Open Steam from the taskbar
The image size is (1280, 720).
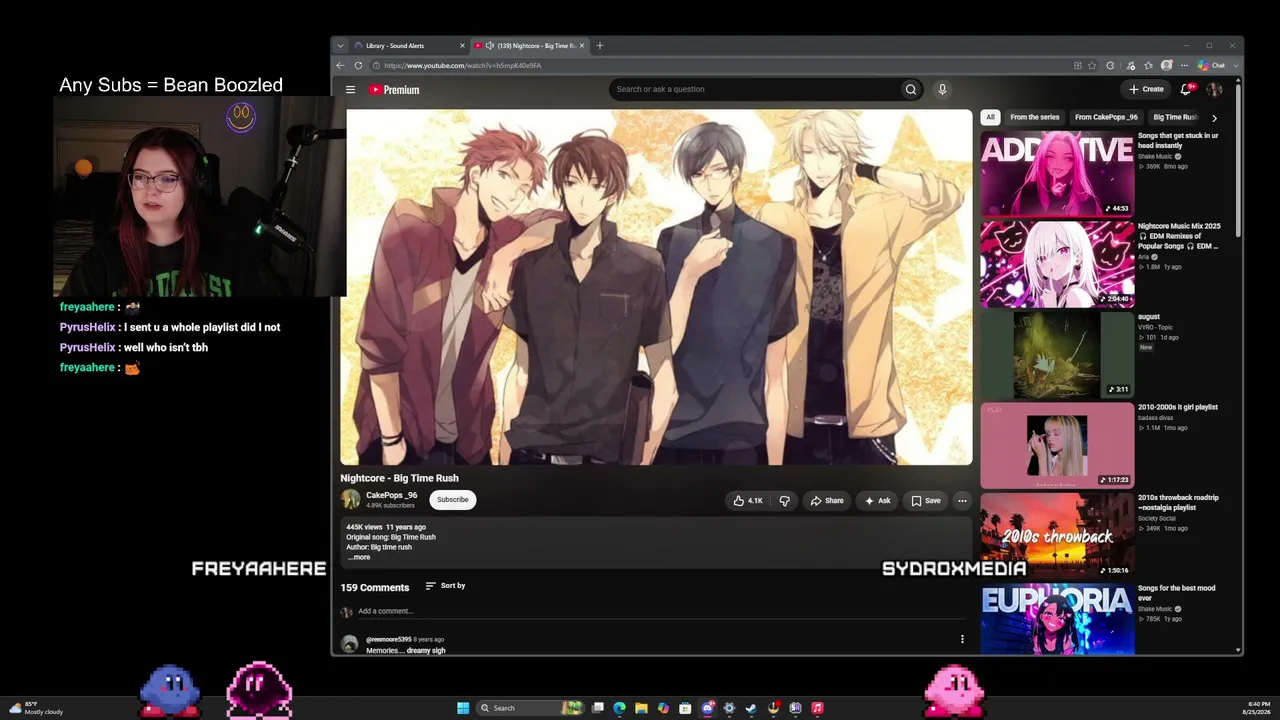[x=751, y=708]
